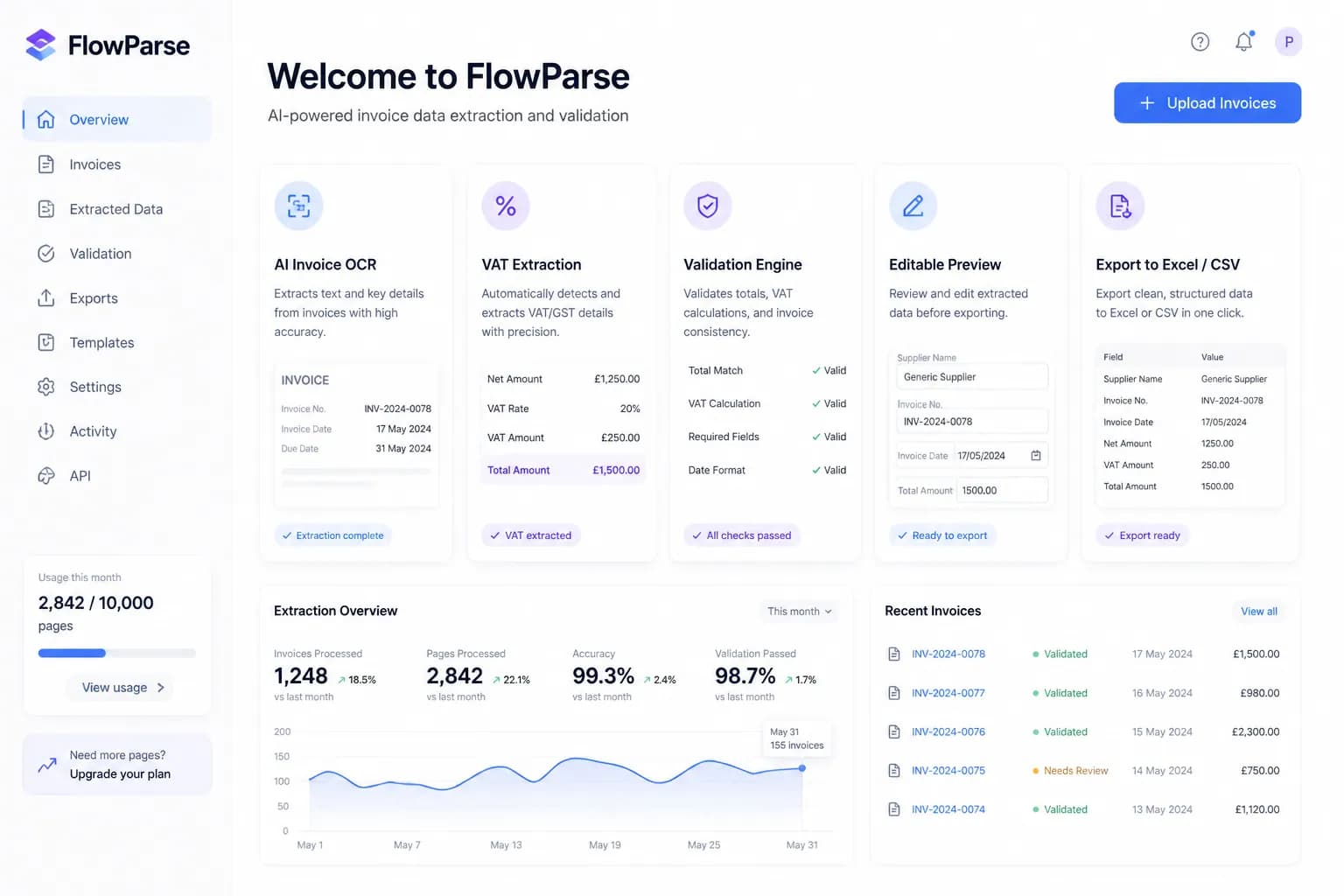Click the file icon beside INV-2024-0076
This screenshot has height=896, width=1344.
click(894, 731)
